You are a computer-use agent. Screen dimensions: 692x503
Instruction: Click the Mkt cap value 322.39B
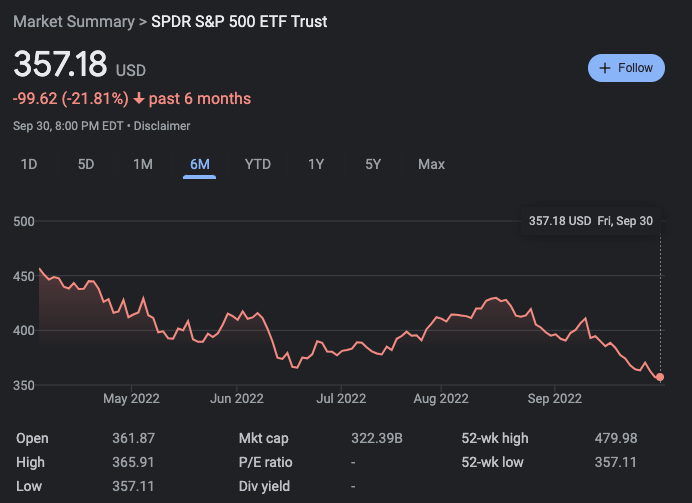point(376,438)
